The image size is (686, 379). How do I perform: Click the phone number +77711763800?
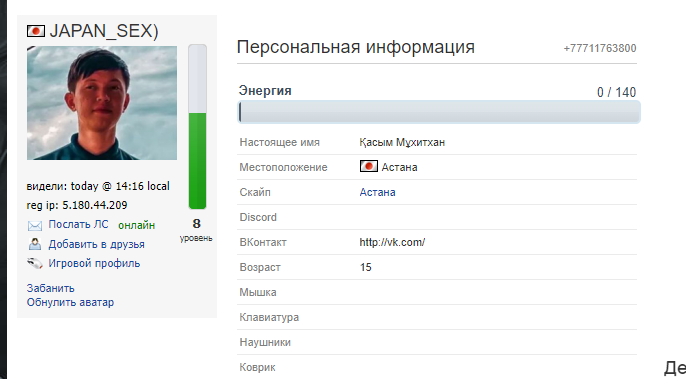tap(600, 48)
